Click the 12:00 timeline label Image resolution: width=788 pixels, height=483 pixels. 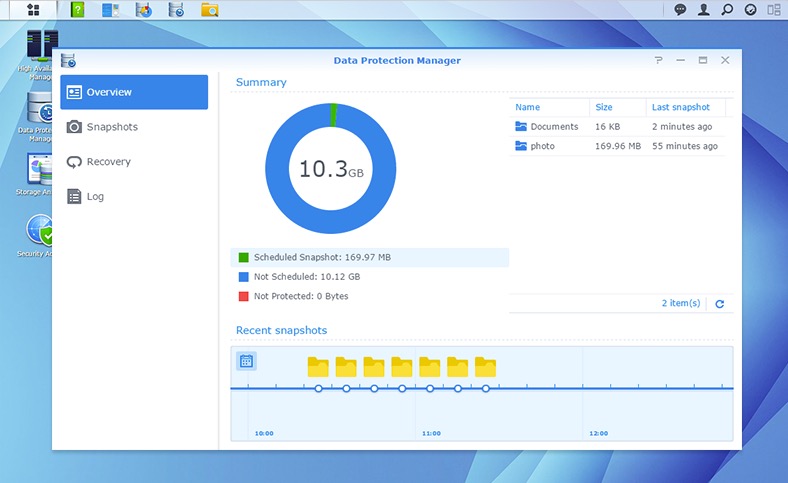599,433
